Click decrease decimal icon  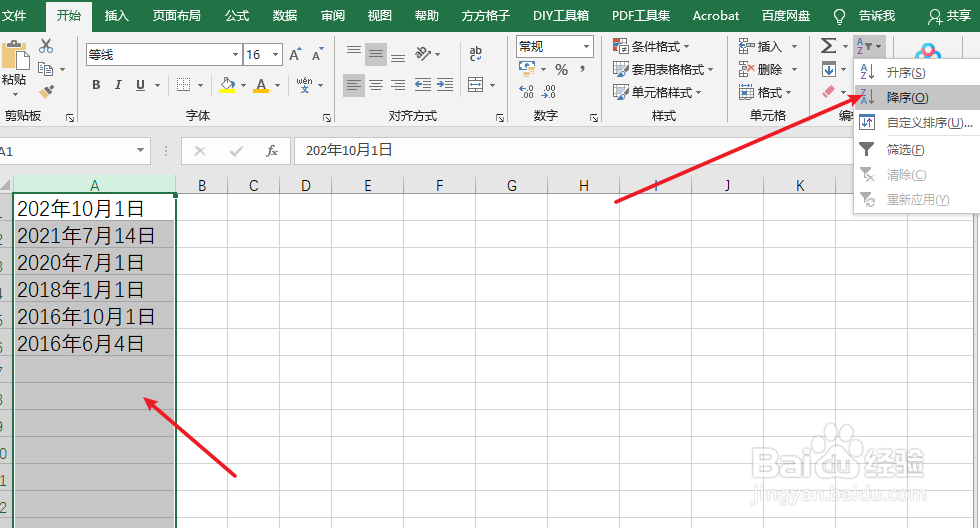549,92
